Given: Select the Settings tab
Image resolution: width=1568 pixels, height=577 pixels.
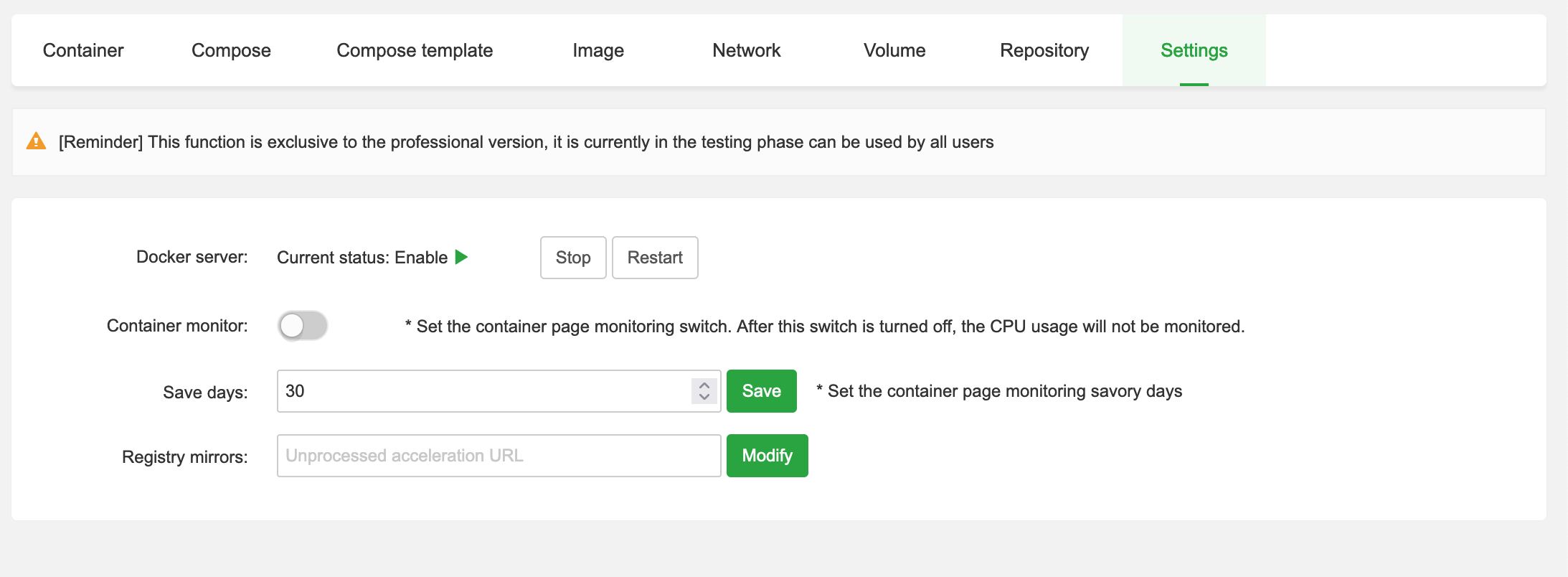Looking at the screenshot, I should (x=1194, y=50).
